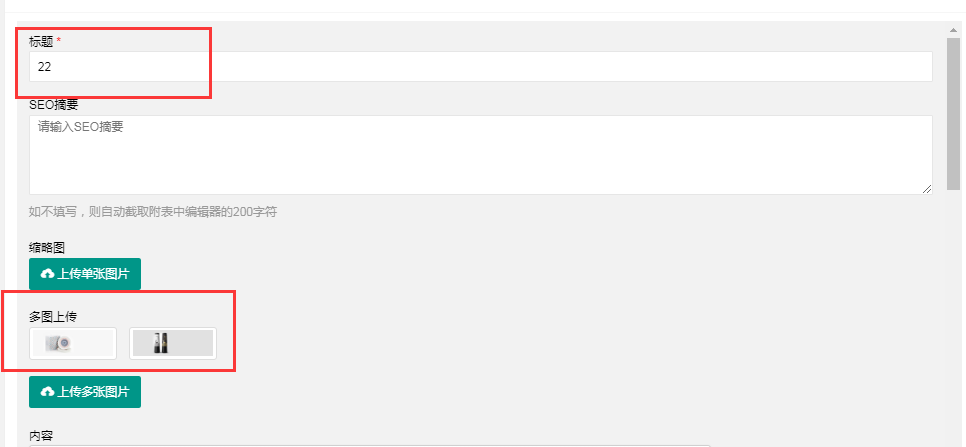This screenshot has height=447, width=966.
Task: Click the 多图上传 label
Action: pos(53,317)
